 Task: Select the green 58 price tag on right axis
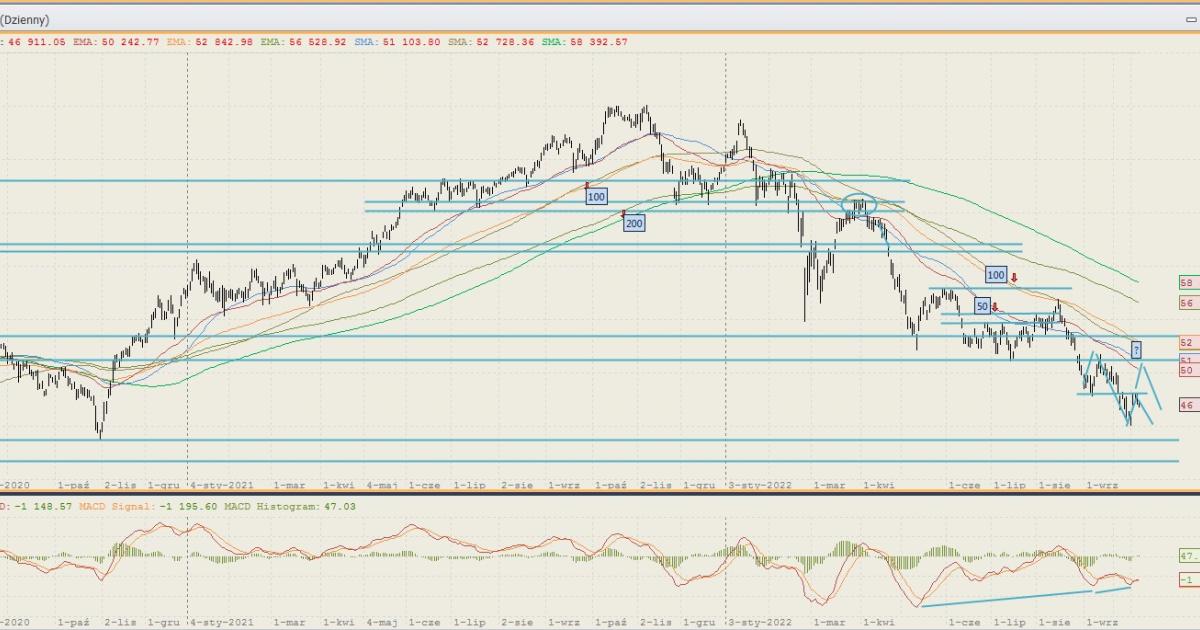tap(1188, 283)
